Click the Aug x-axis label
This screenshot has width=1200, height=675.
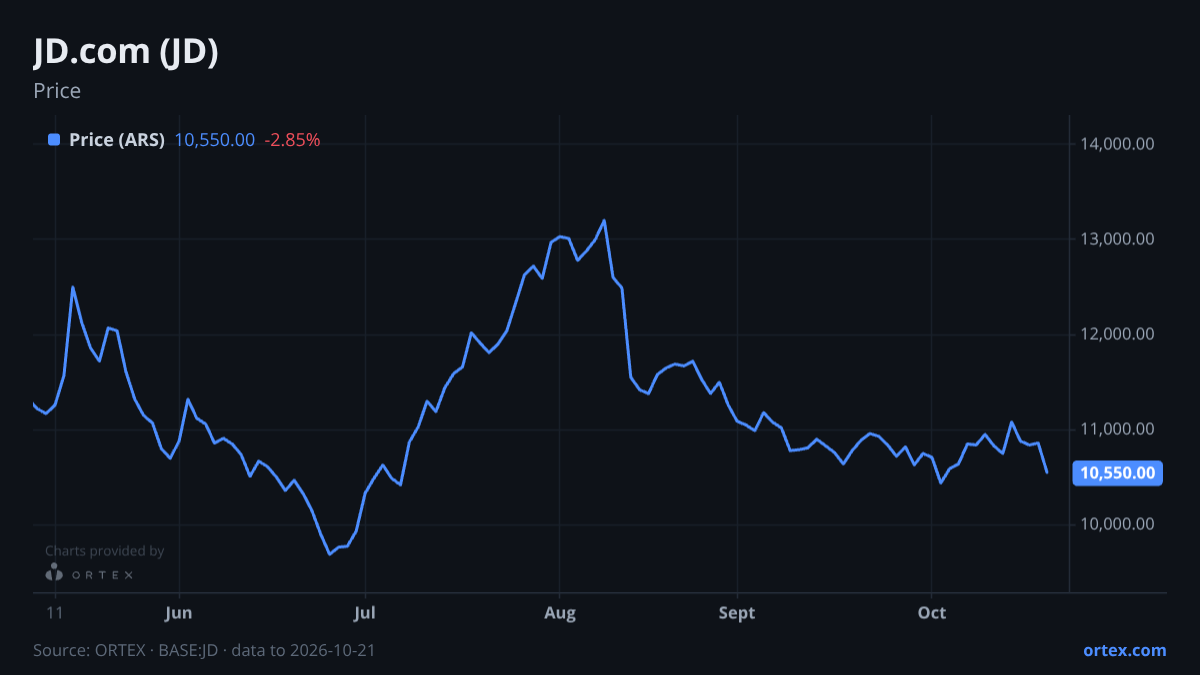[560, 612]
